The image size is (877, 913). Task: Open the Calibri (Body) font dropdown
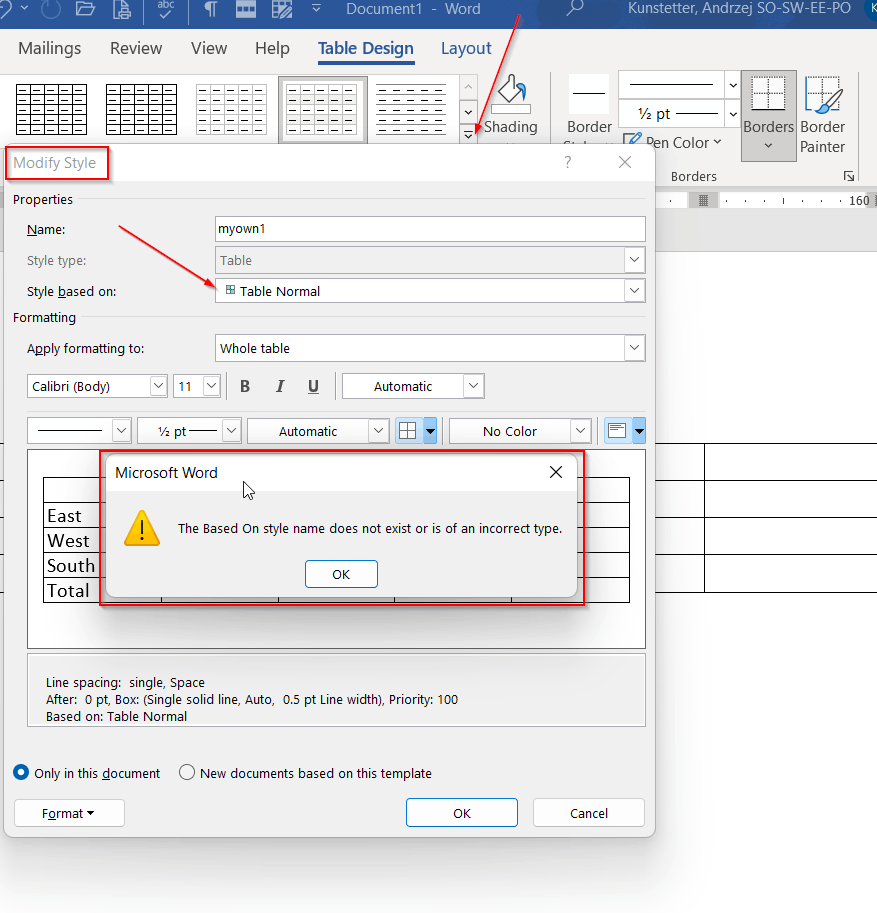click(x=158, y=386)
